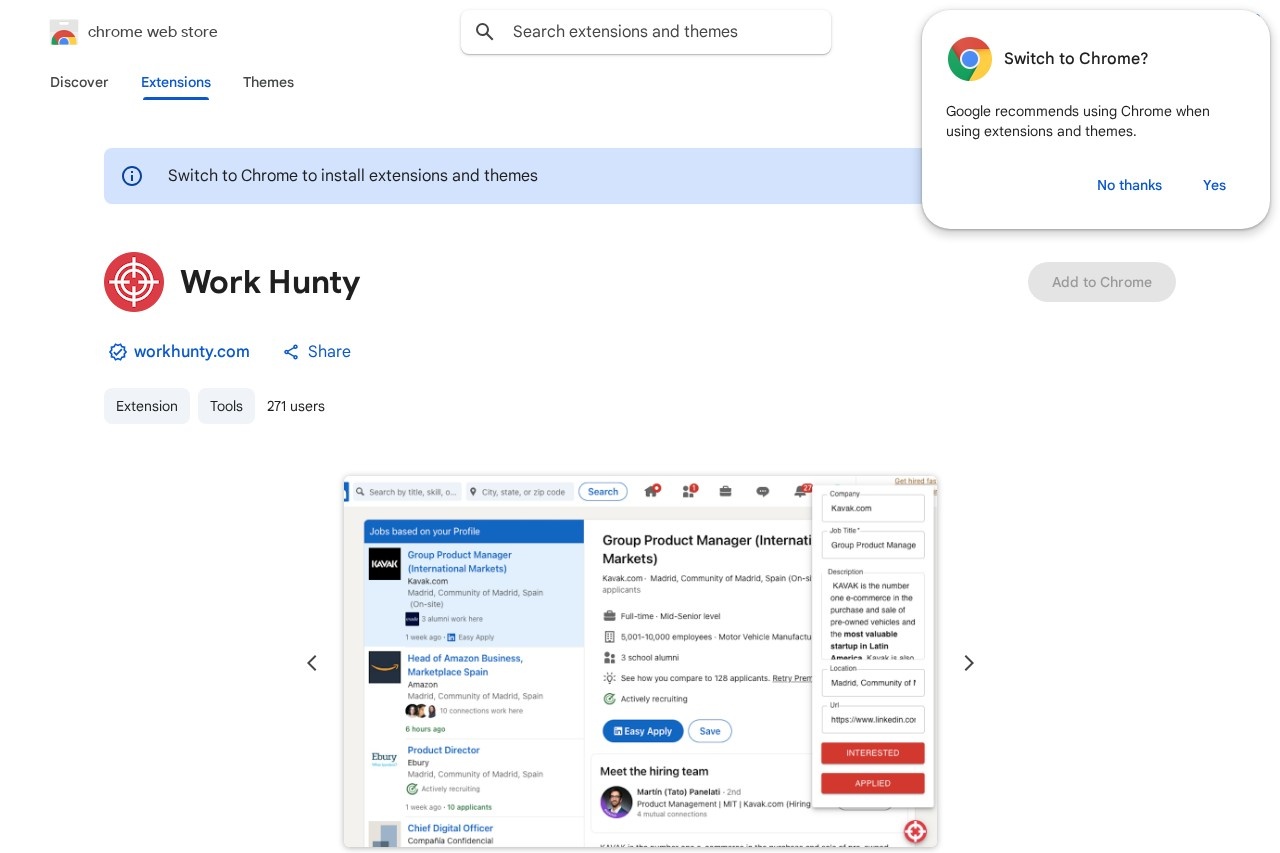Select the Extensions tab

point(176,82)
